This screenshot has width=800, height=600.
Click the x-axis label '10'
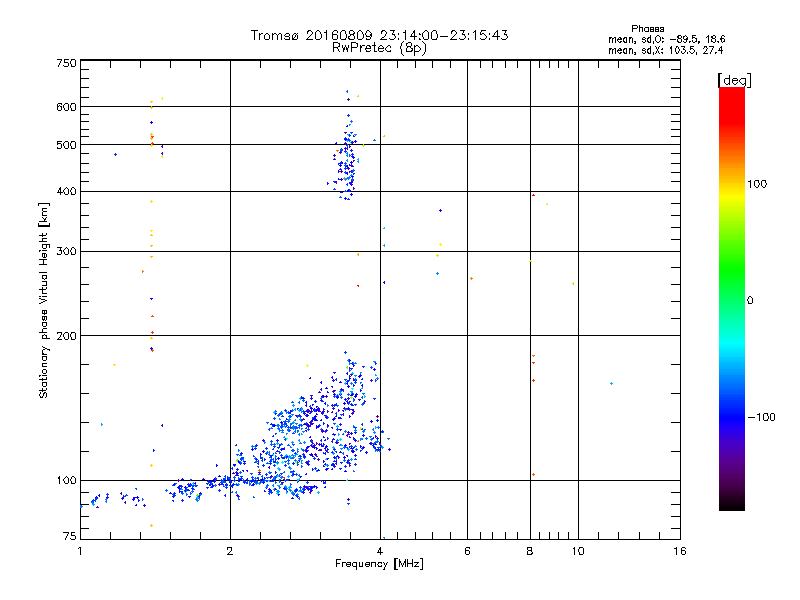click(578, 551)
